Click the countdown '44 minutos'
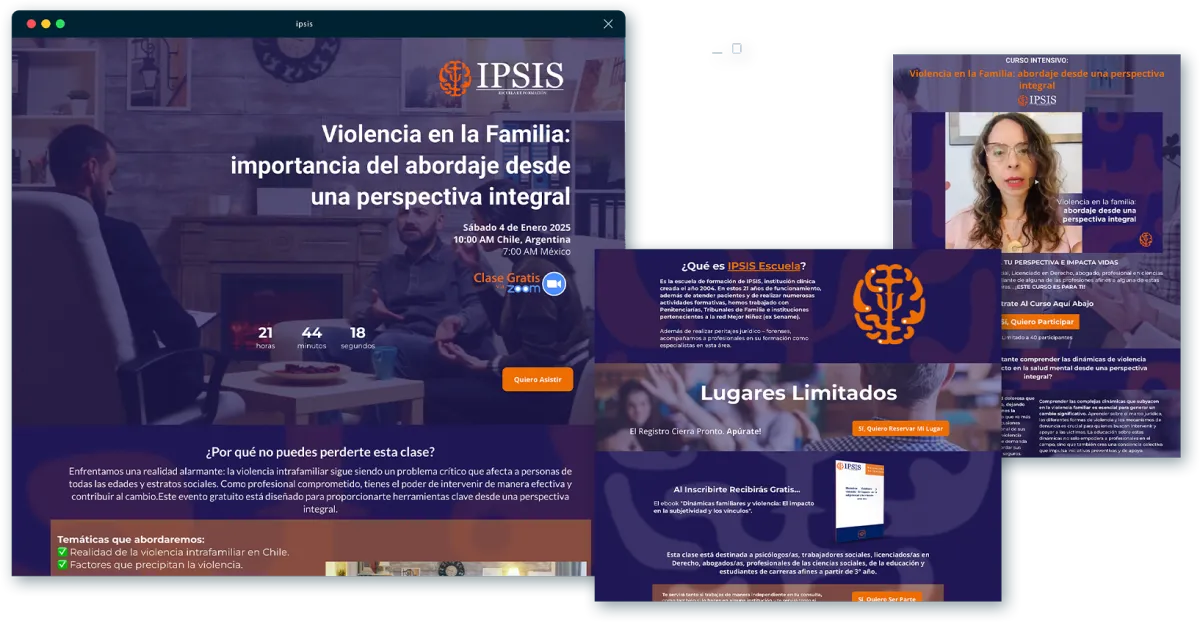The image size is (1200, 622). click(x=312, y=337)
